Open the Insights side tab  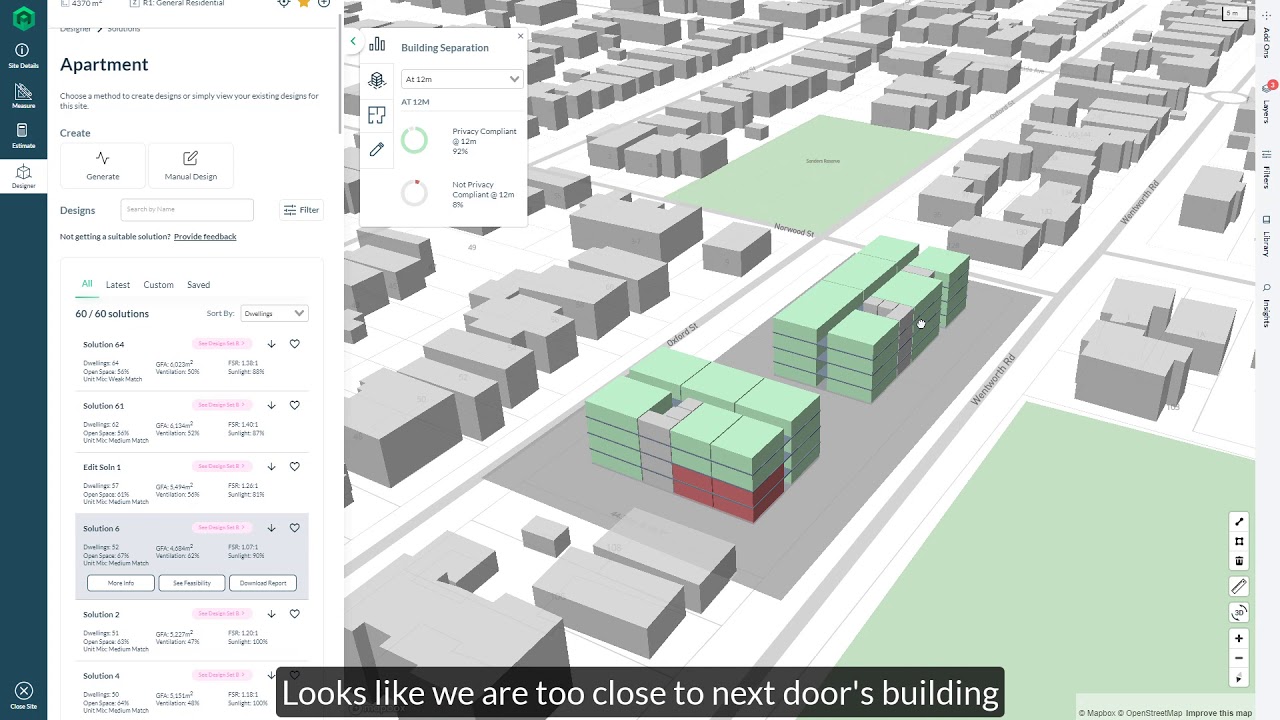pyautogui.click(x=1267, y=306)
